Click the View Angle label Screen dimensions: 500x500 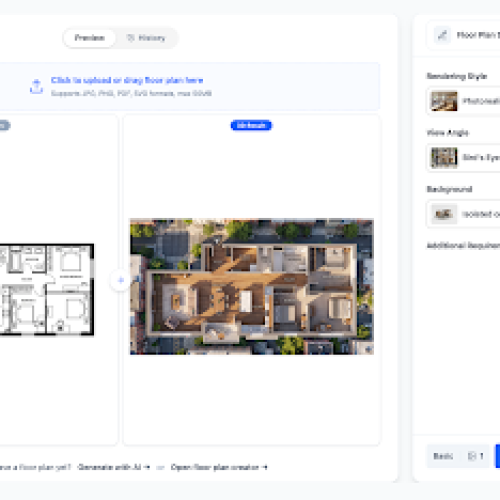(x=448, y=133)
